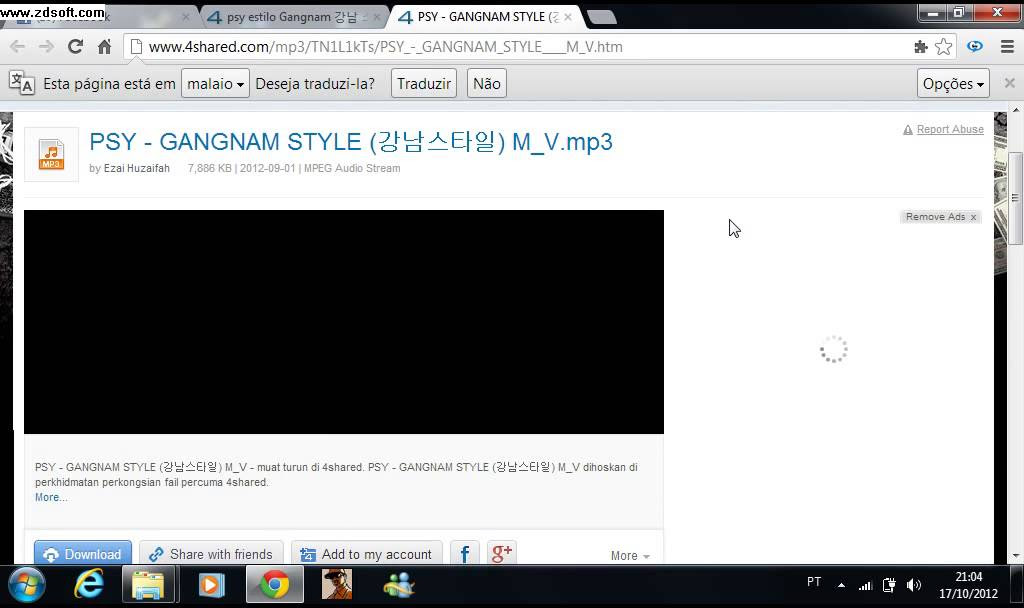Open the Ezai Huzaifah uploader profile link

[136, 168]
